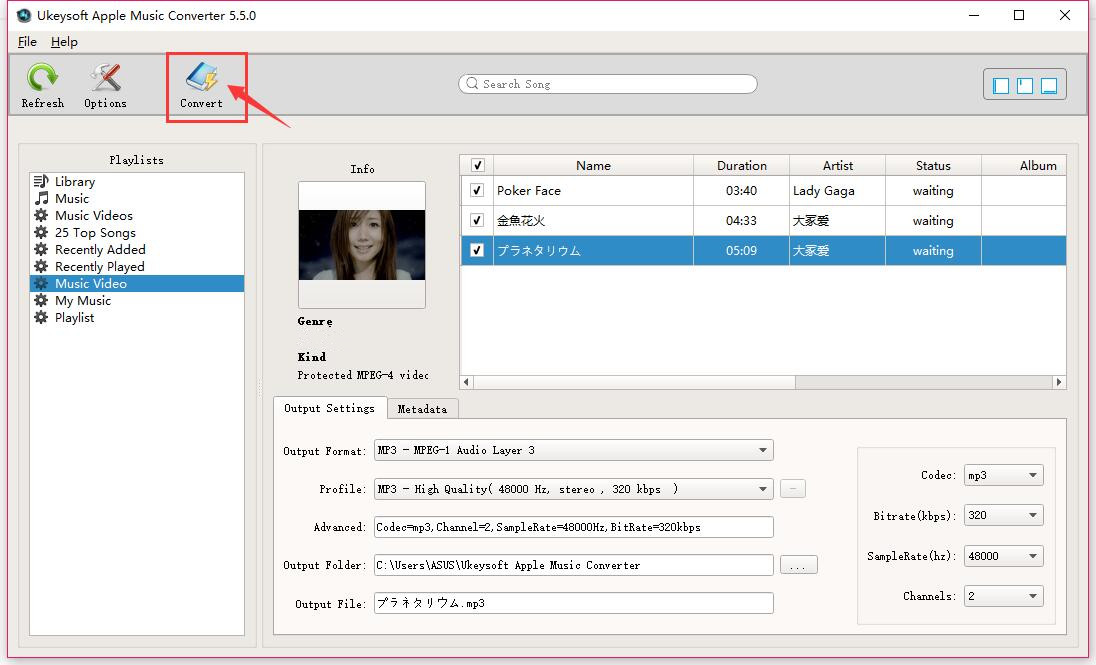The width and height of the screenshot is (1096, 665).
Task: Click Lady Gaga artist cell
Action: [837, 190]
